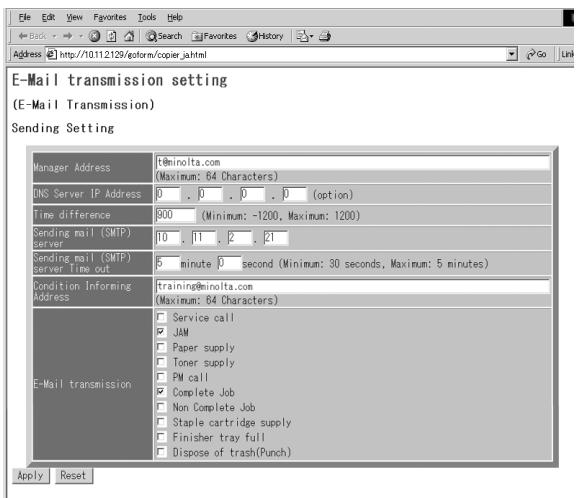
Task: Click the Apply button
Action: [31, 475]
